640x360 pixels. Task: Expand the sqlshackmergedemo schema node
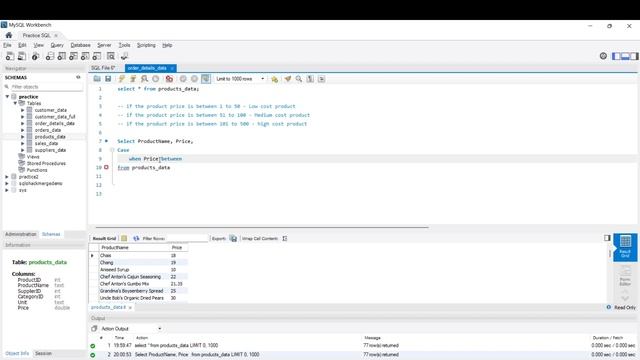tap(7, 183)
